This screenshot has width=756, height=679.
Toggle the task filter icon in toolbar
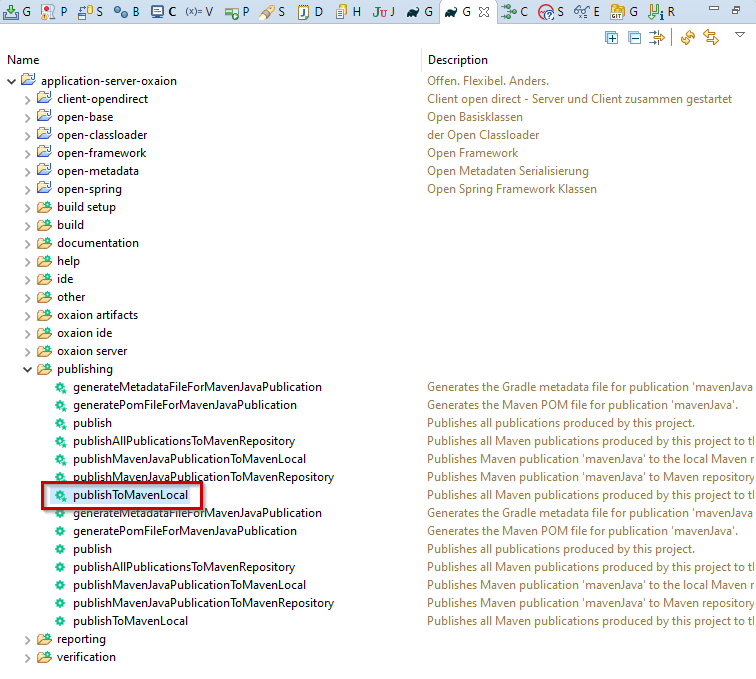click(657, 37)
